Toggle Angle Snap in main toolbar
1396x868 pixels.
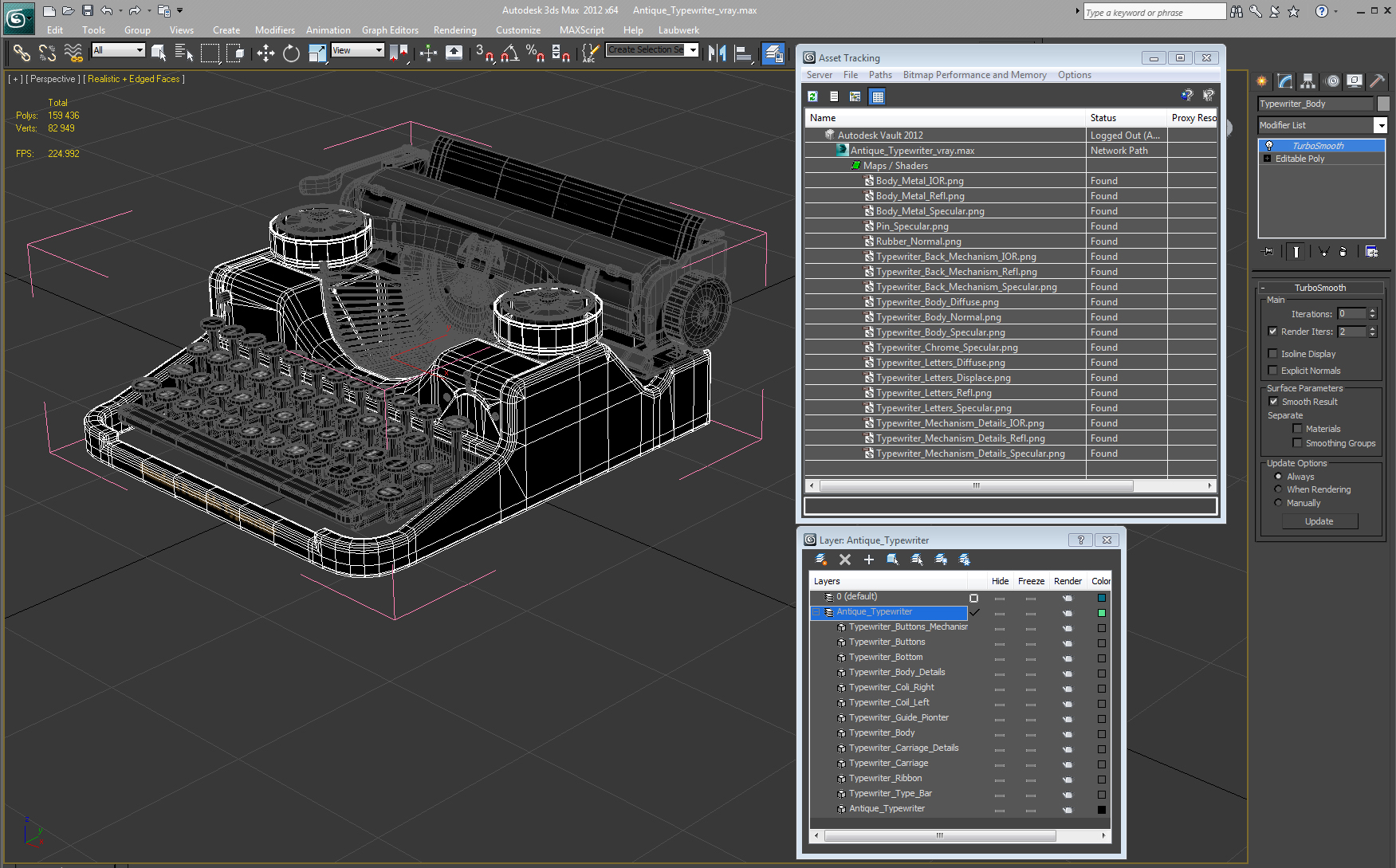pos(510,53)
